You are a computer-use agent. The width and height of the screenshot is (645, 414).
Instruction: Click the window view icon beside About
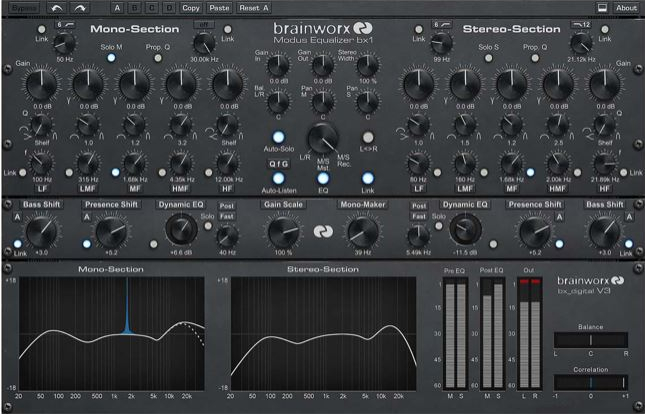tap(602, 8)
